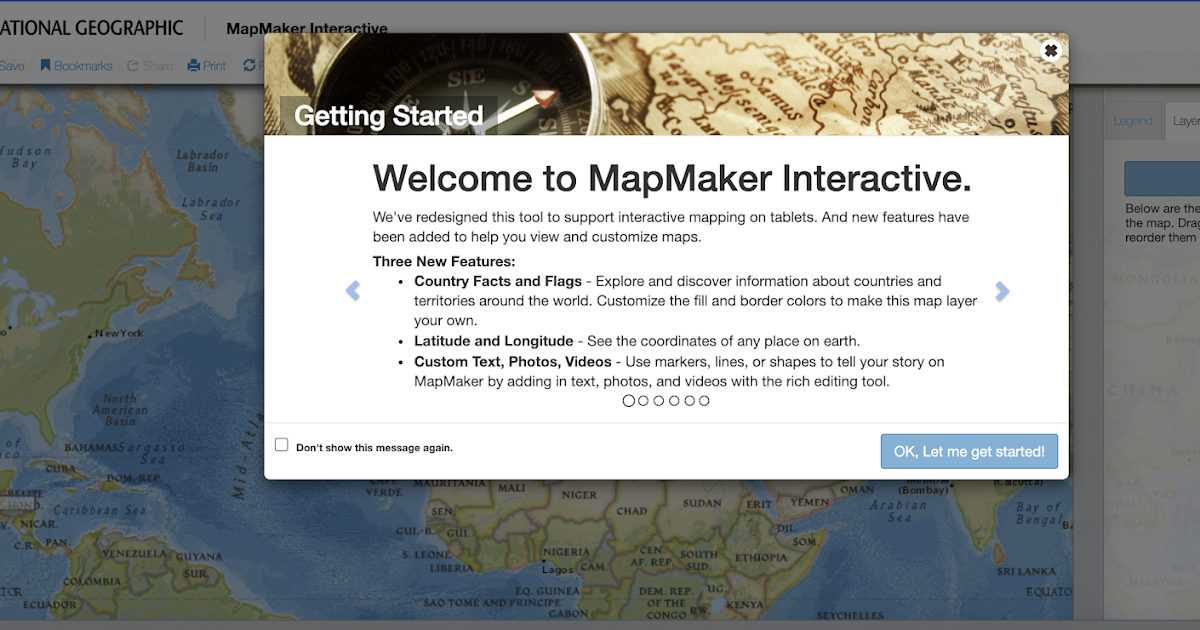Select the second carousel dot
The image size is (1200, 630).
(644, 400)
